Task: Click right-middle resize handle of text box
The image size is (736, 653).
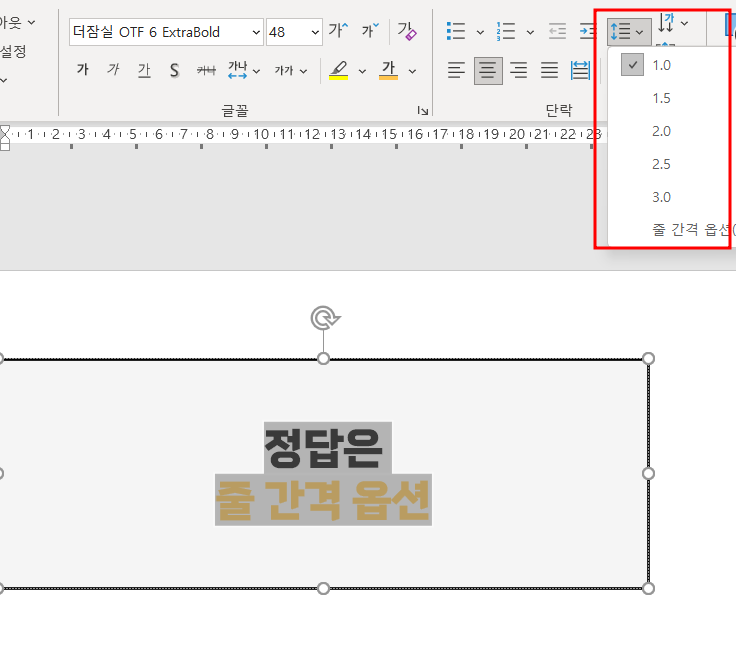Action: point(648,474)
